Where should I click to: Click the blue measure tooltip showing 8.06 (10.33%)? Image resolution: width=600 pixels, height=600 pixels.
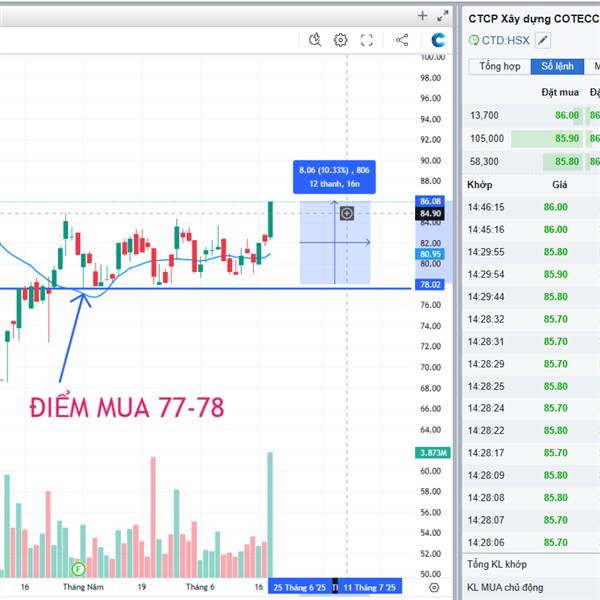tap(334, 177)
